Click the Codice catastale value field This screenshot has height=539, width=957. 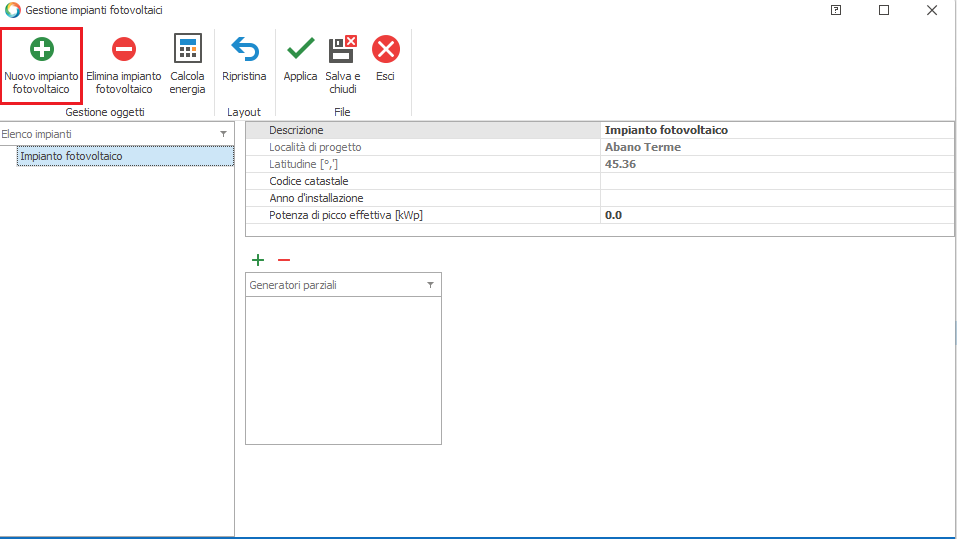776,181
